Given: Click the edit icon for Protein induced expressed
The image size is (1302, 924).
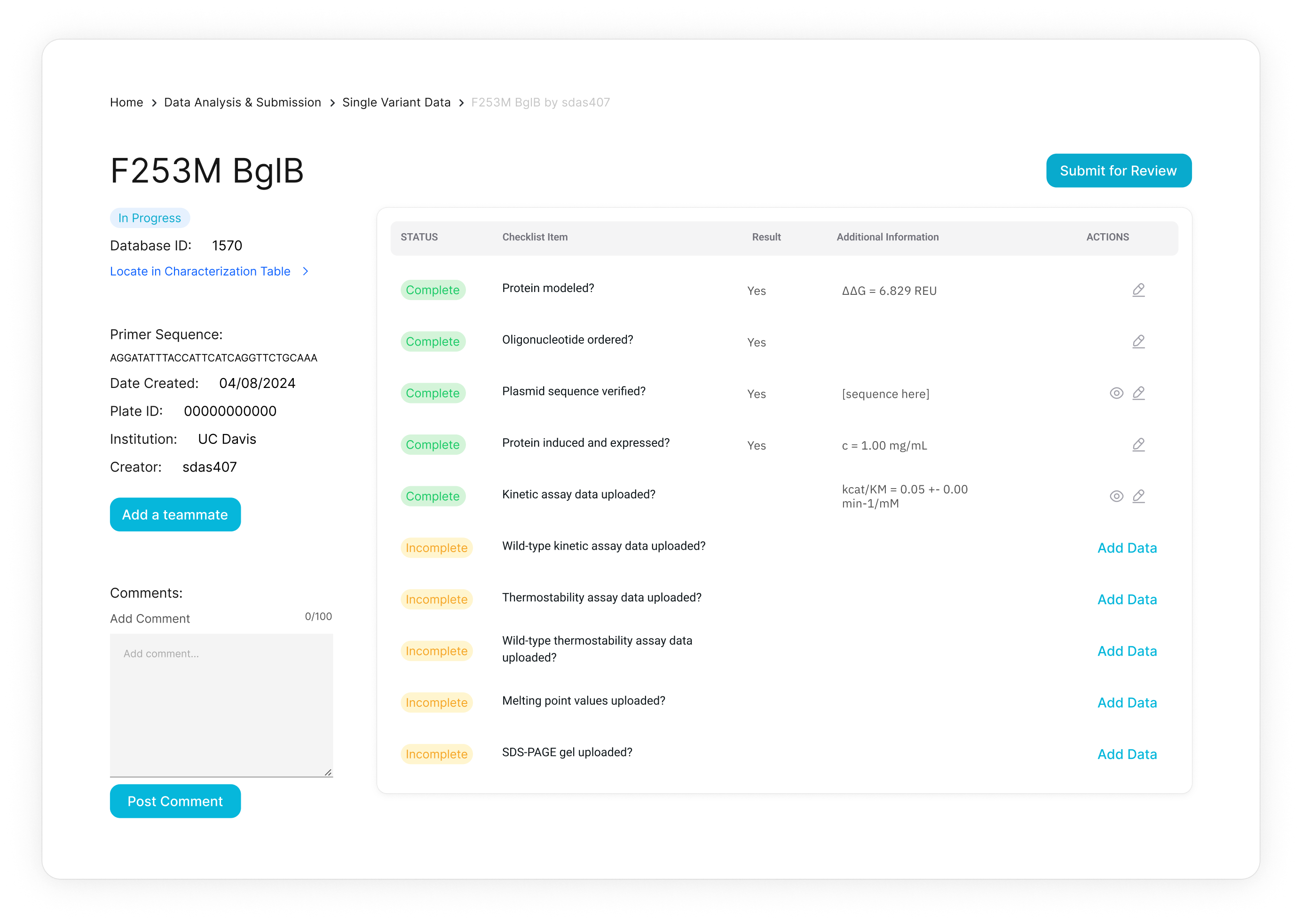Looking at the screenshot, I should (1139, 444).
